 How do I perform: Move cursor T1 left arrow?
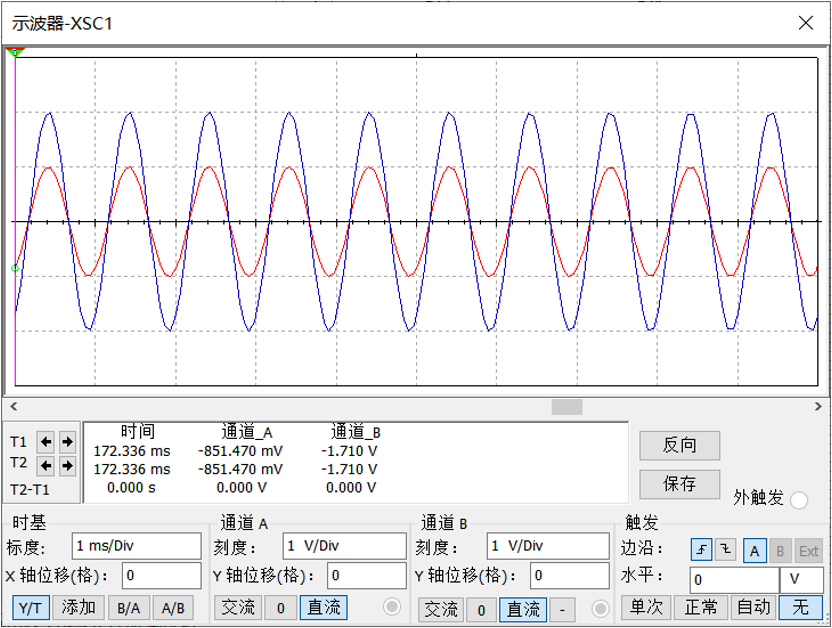click(46, 442)
